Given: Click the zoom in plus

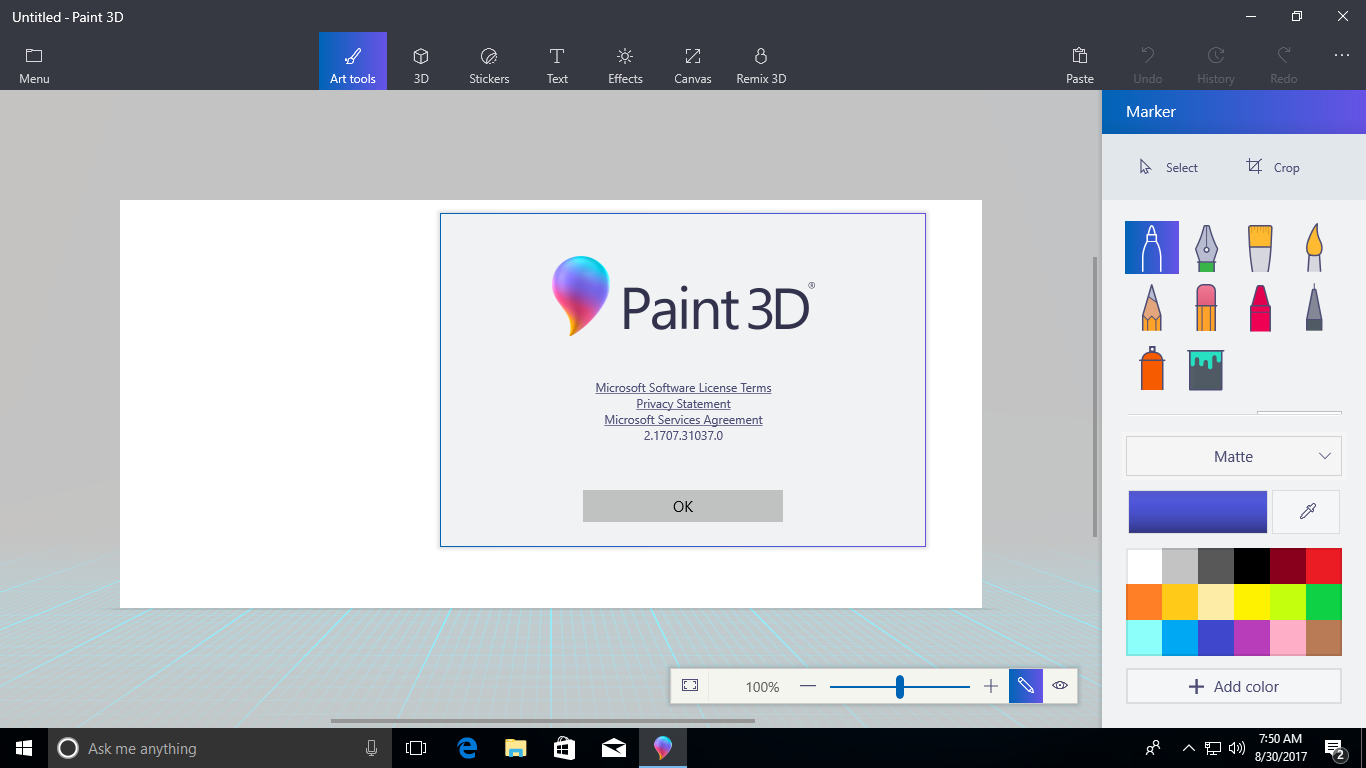Looking at the screenshot, I should [x=991, y=686].
